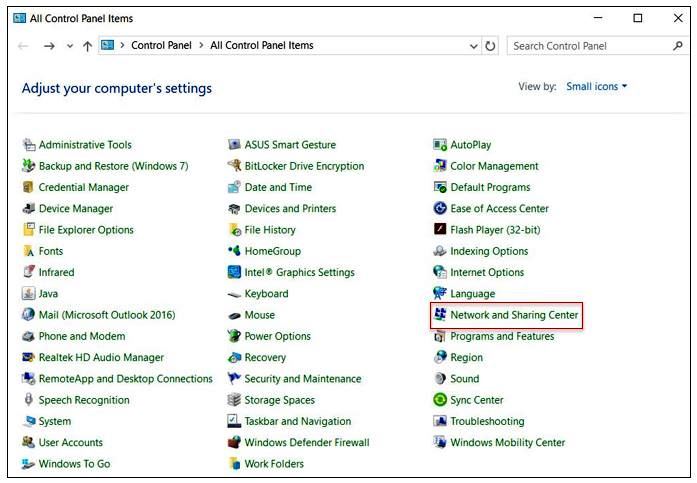Open the User Accounts link
Screen dimensions: 697x483
coord(71,442)
